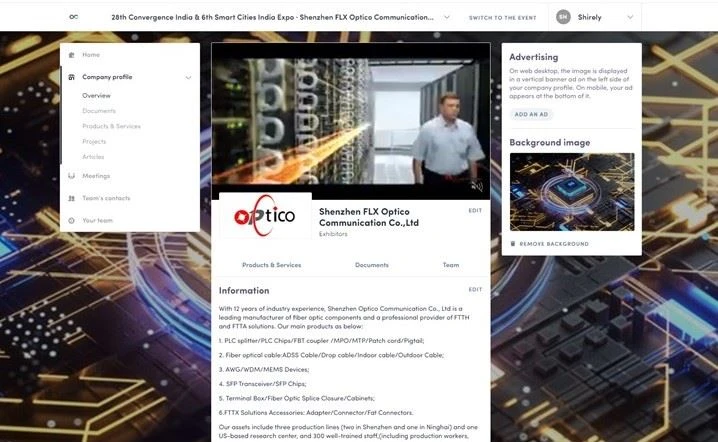Image resolution: width=718 pixels, height=442 pixels.
Task: Open the Home icon in sidebar
Action: click(x=71, y=55)
